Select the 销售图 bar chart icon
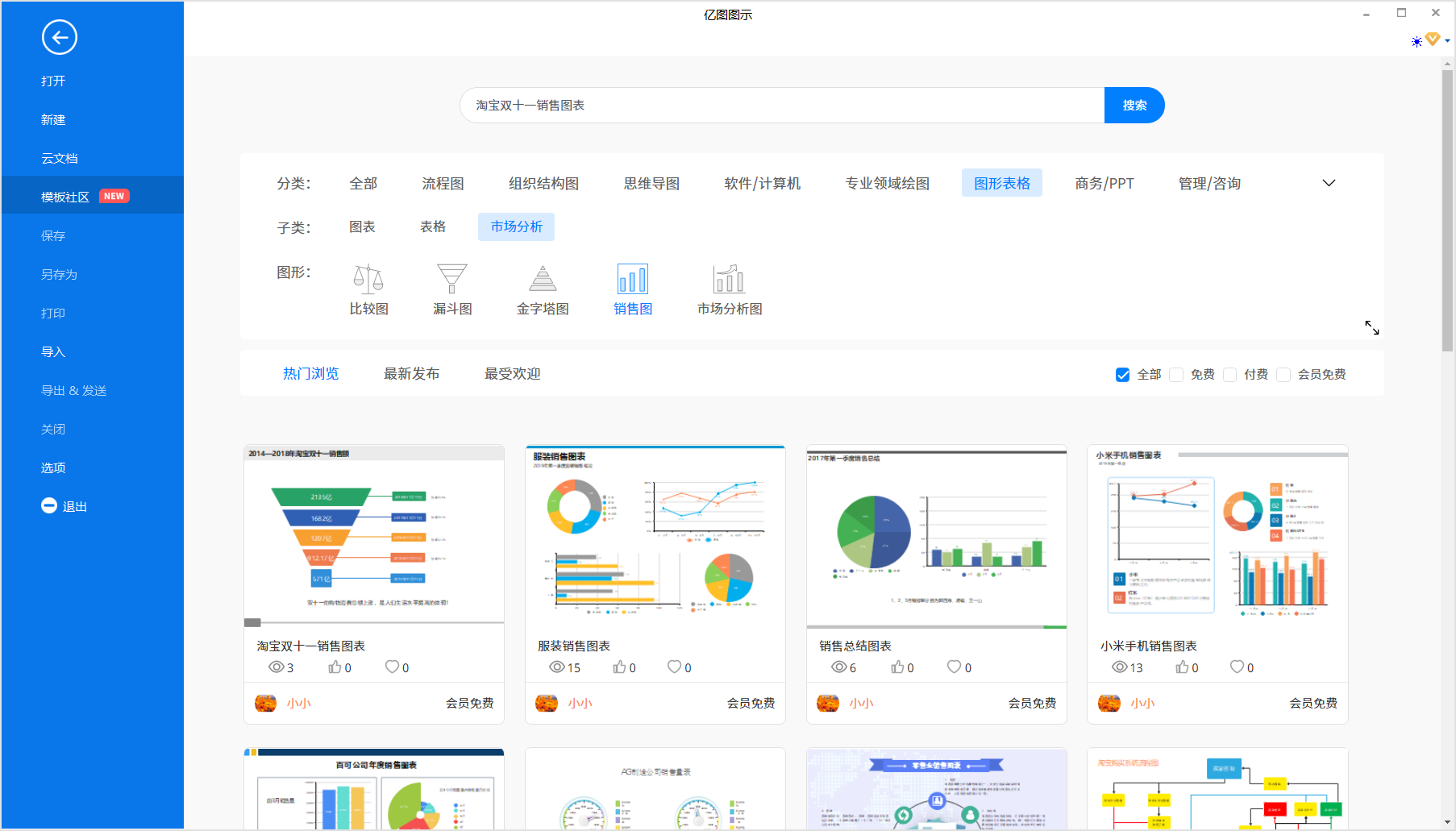 point(633,279)
